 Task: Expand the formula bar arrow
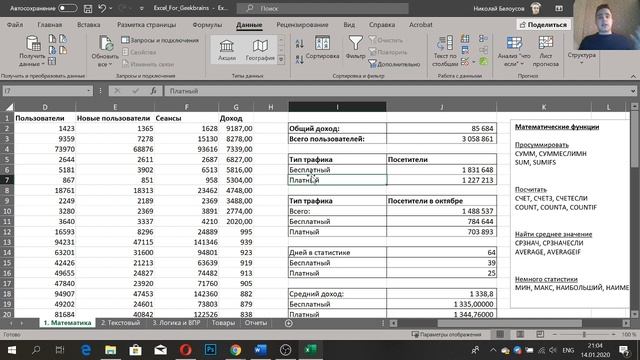pyautogui.click(x=633, y=91)
